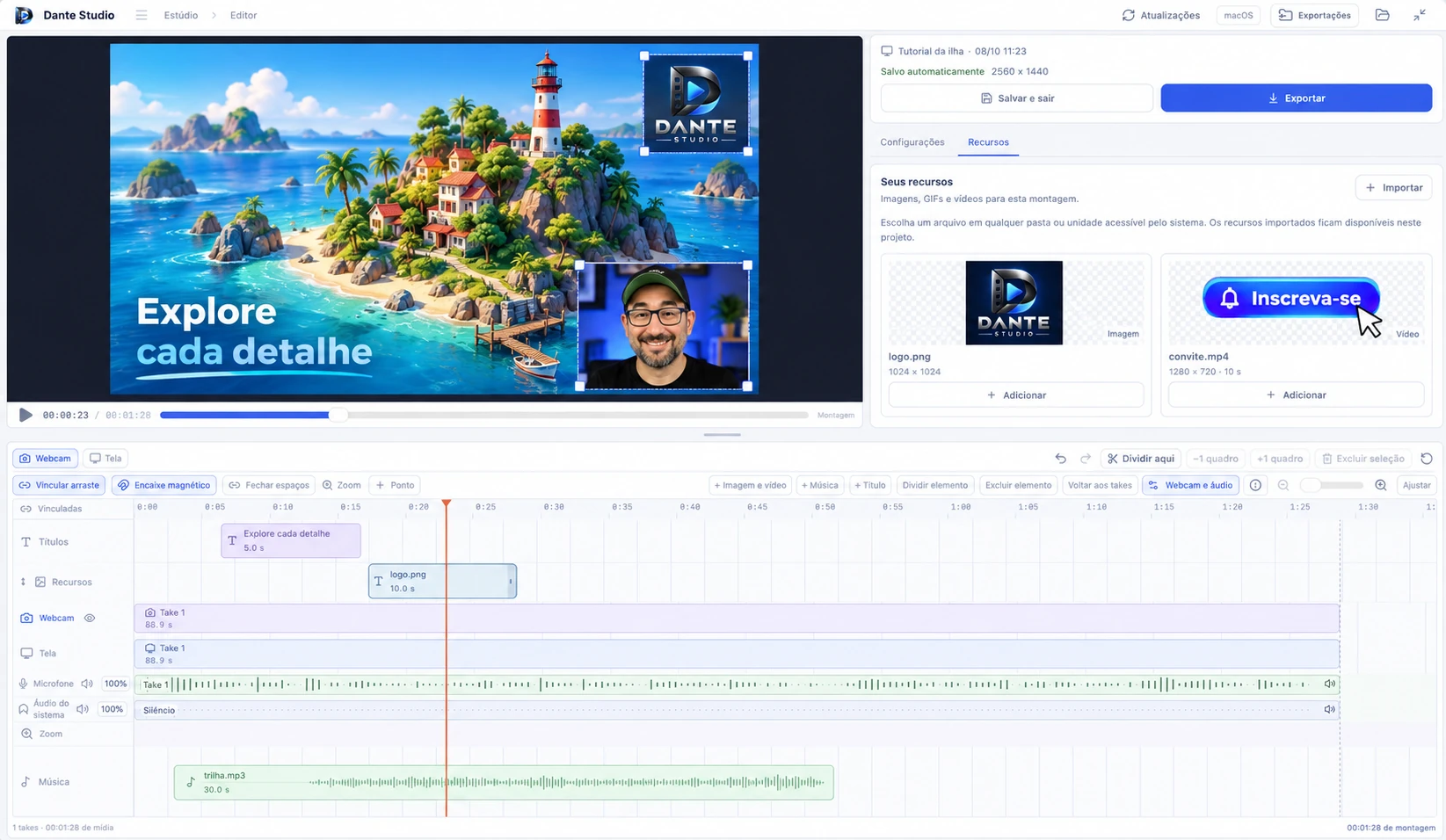
Task: Click the zoom-out magnifier on the timeline
Action: click(1283, 485)
